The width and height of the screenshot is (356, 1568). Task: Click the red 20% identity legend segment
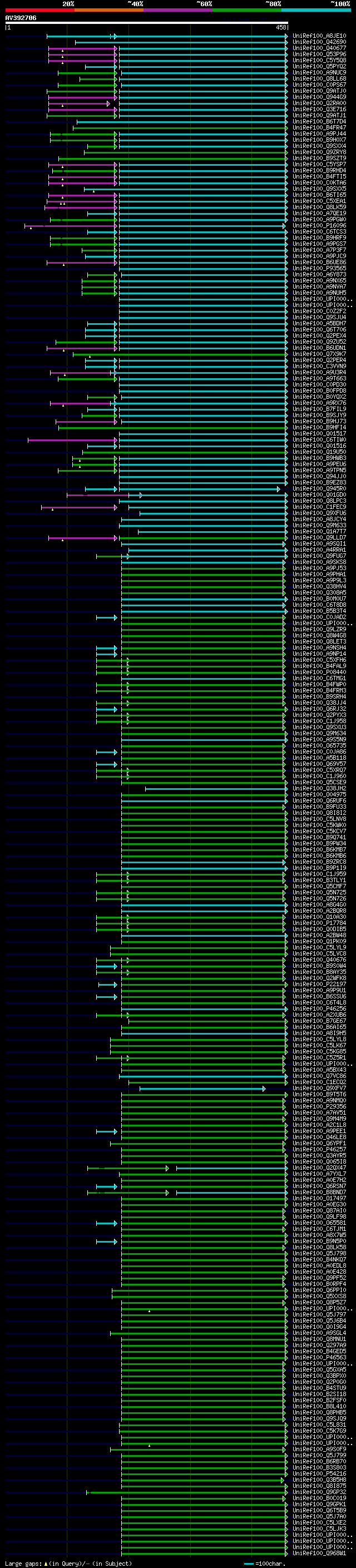(39, 10)
